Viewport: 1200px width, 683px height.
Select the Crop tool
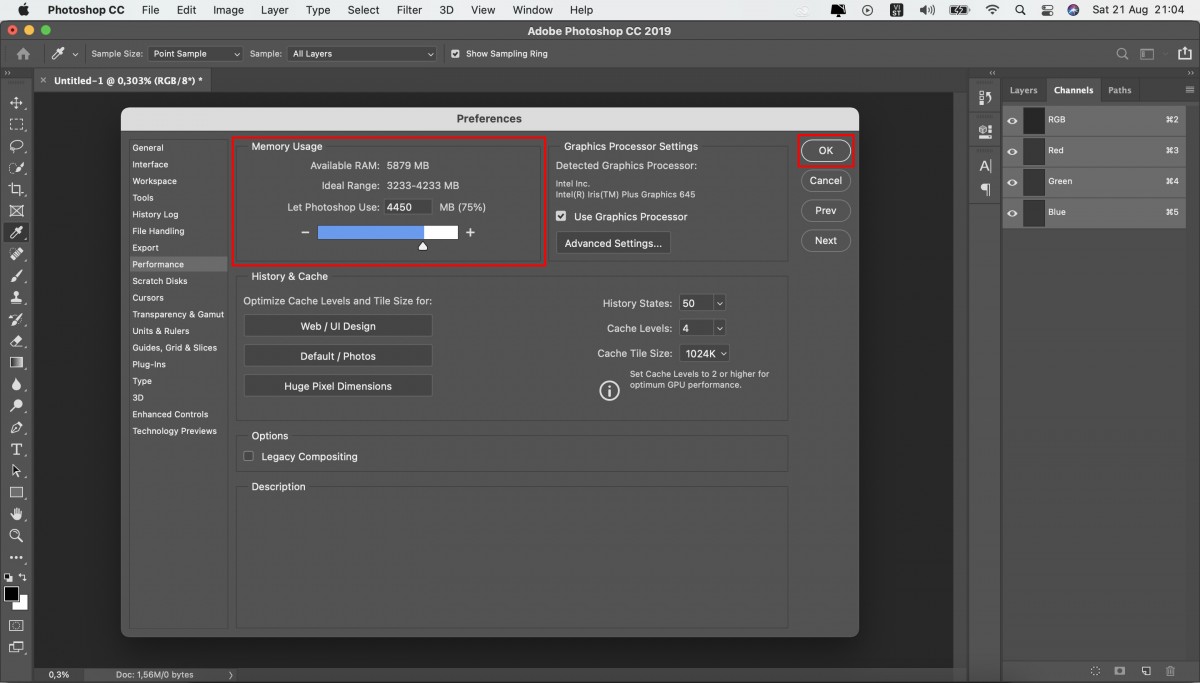16,189
